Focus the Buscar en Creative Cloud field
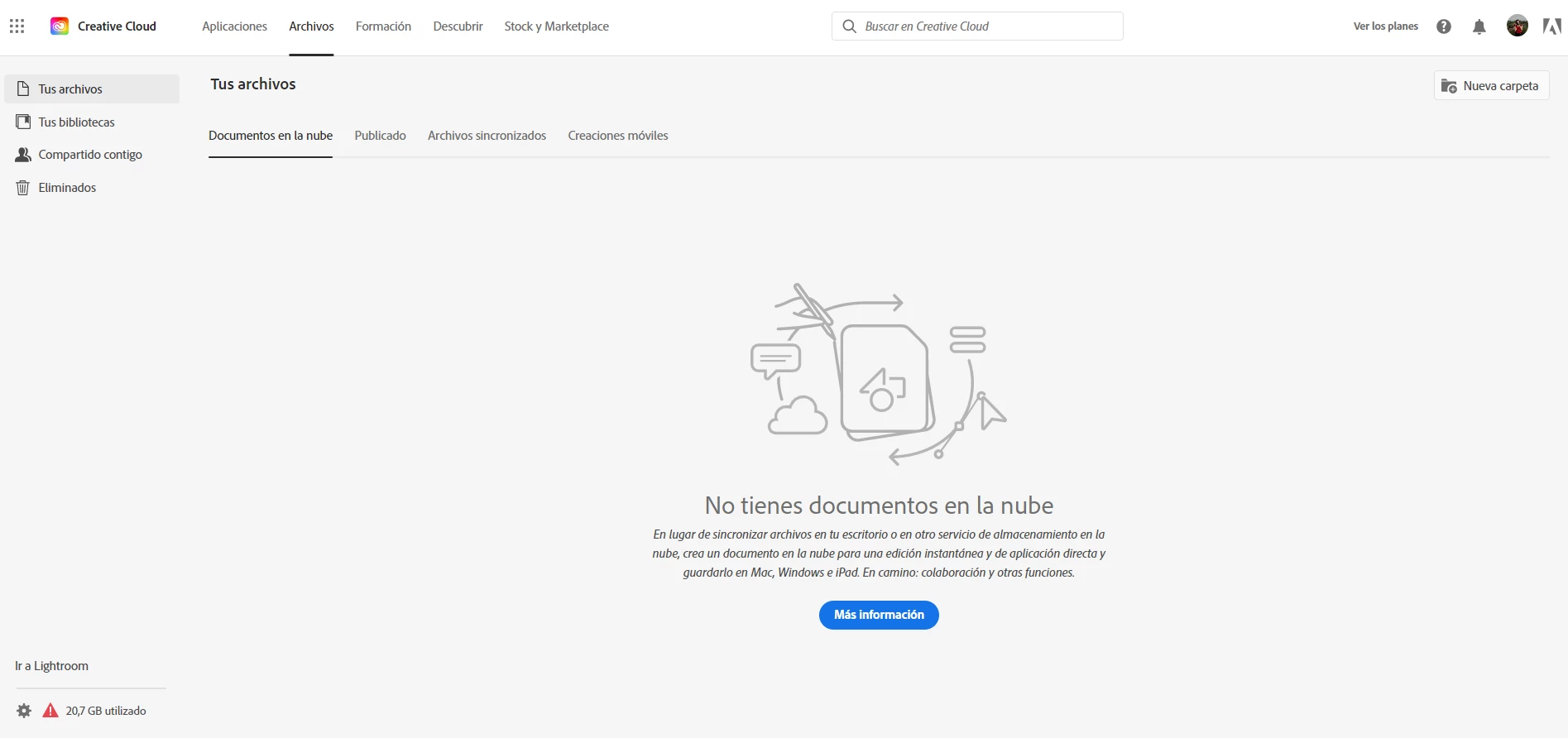 coord(977,26)
